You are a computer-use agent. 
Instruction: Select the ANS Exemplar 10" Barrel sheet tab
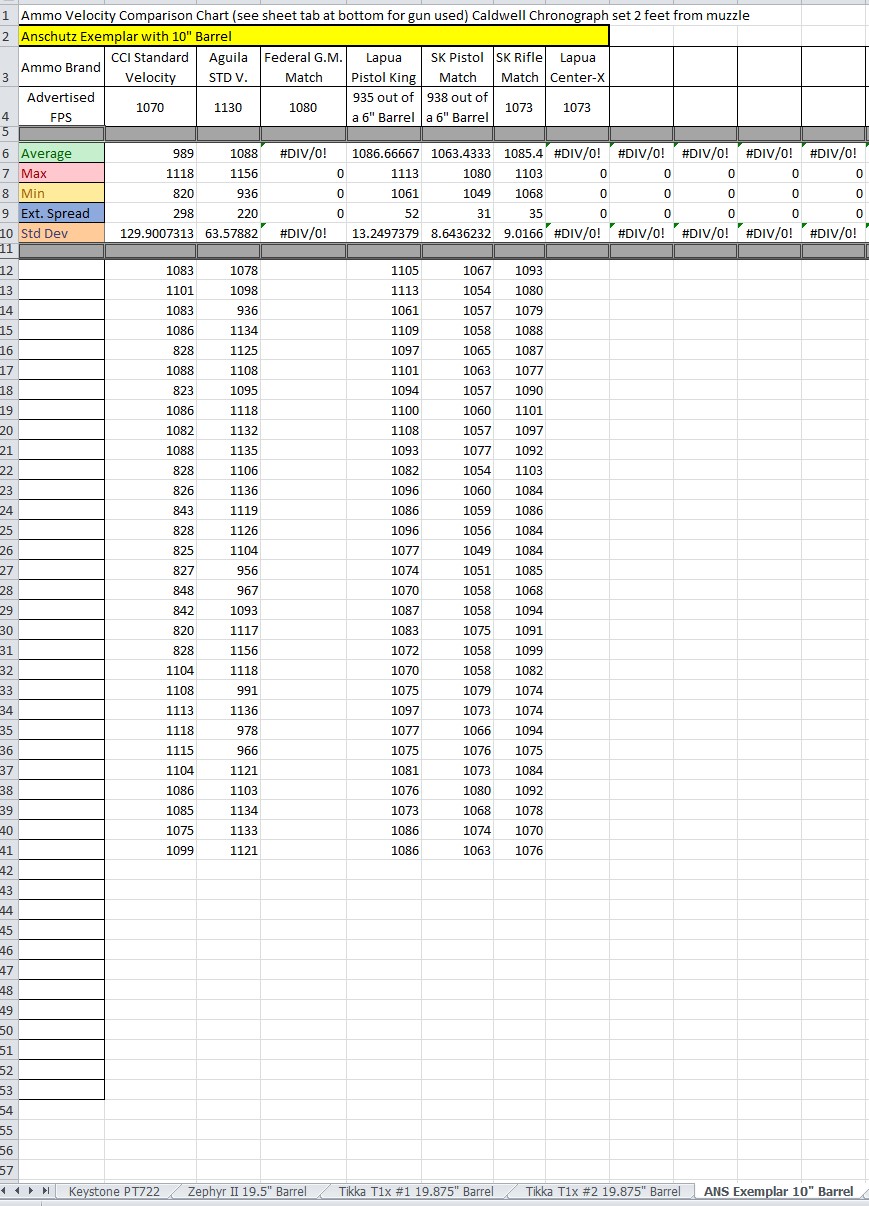point(778,1191)
